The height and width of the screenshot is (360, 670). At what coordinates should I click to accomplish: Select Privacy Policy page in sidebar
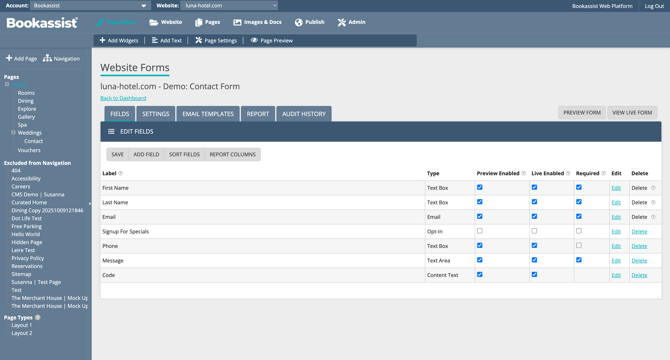[28, 258]
